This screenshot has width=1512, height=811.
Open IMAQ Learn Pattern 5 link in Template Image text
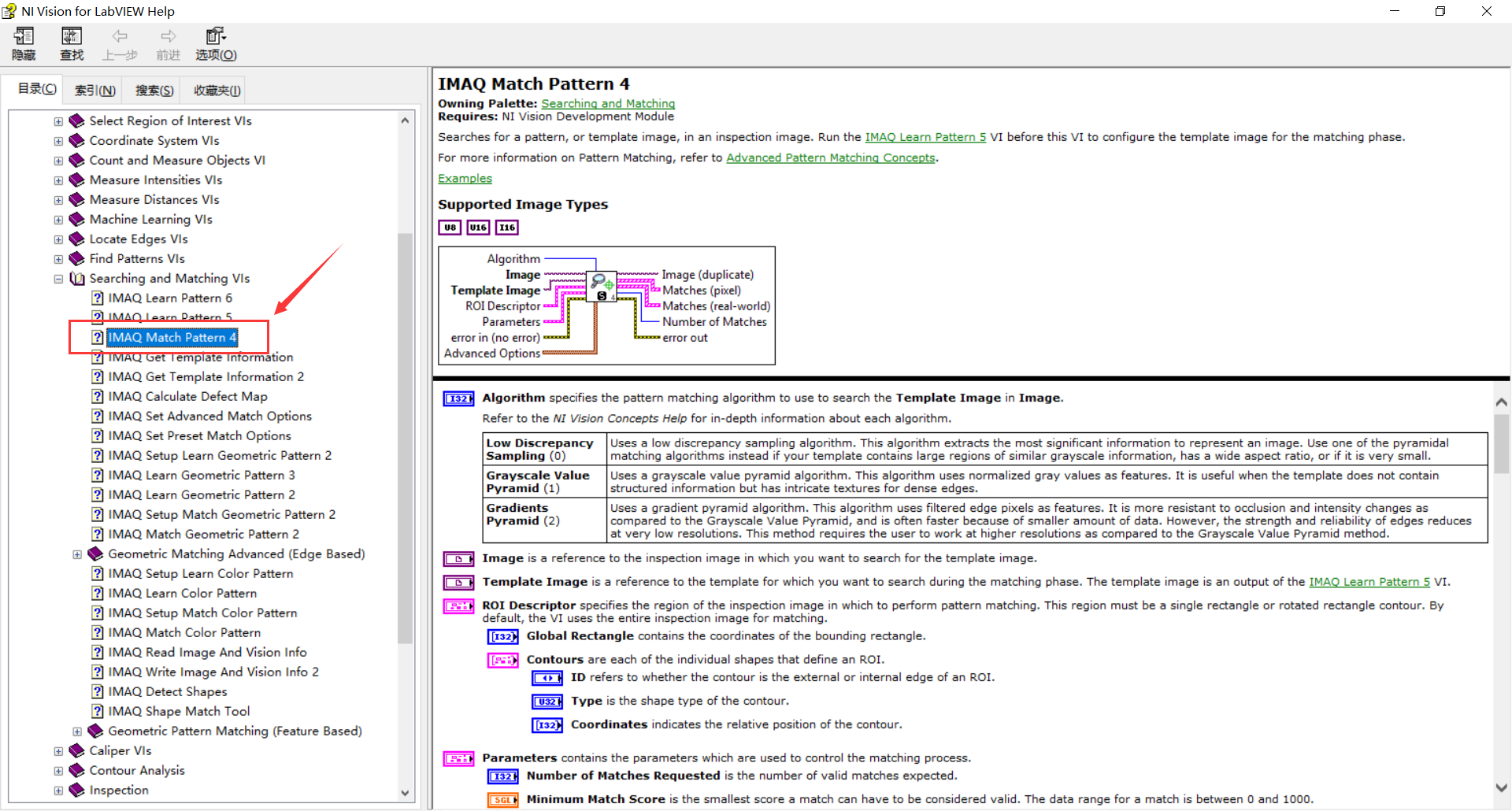coord(1369,582)
